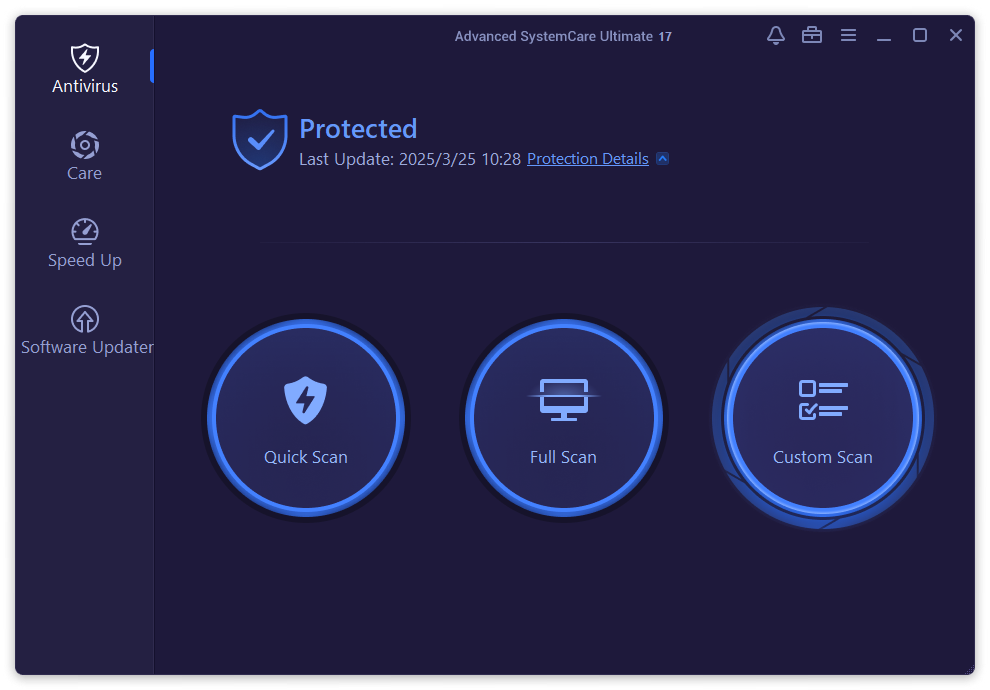Image resolution: width=990 pixels, height=690 pixels.
Task: Click the notification bell icon
Action: (775, 35)
